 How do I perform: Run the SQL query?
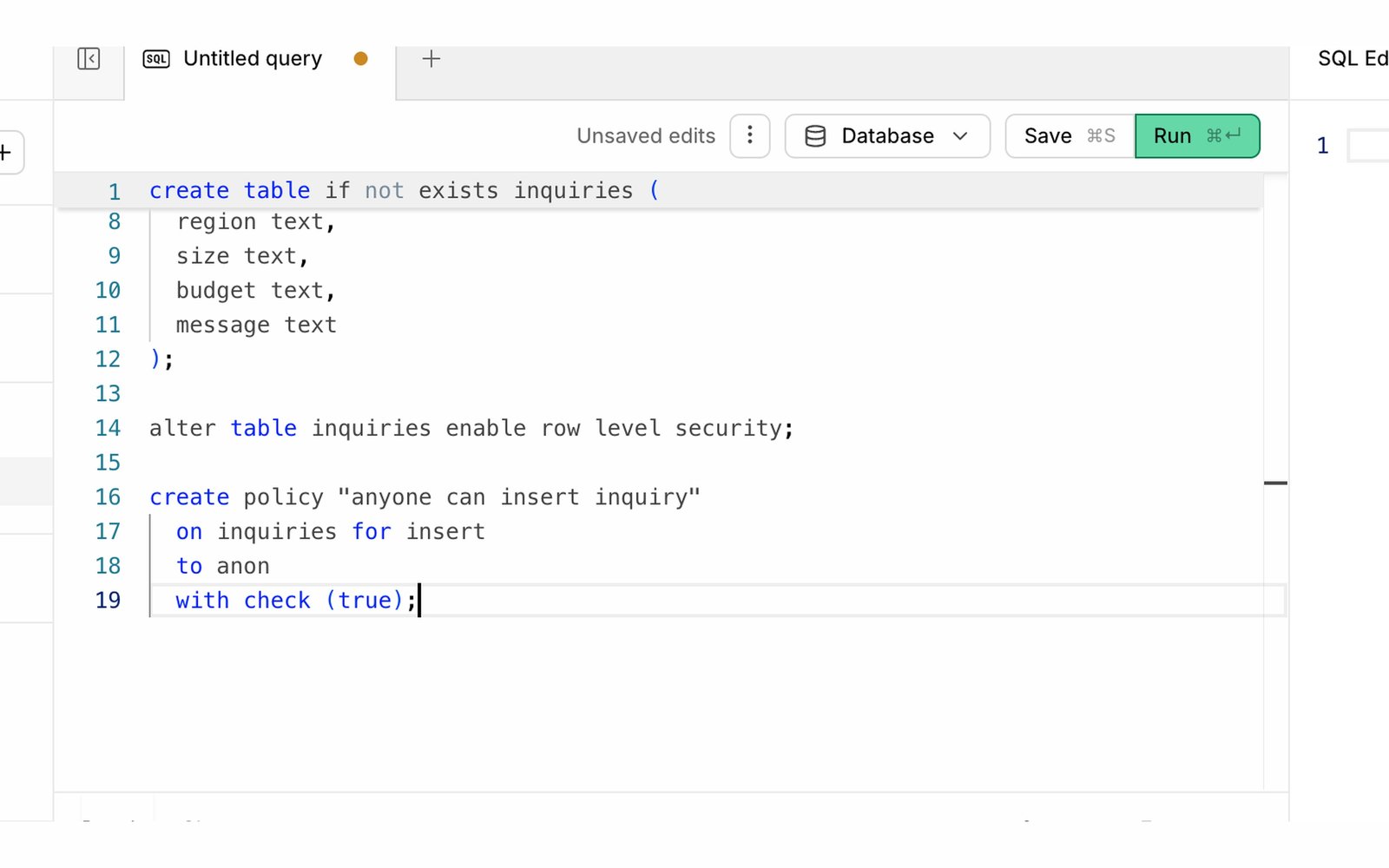click(x=1197, y=136)
